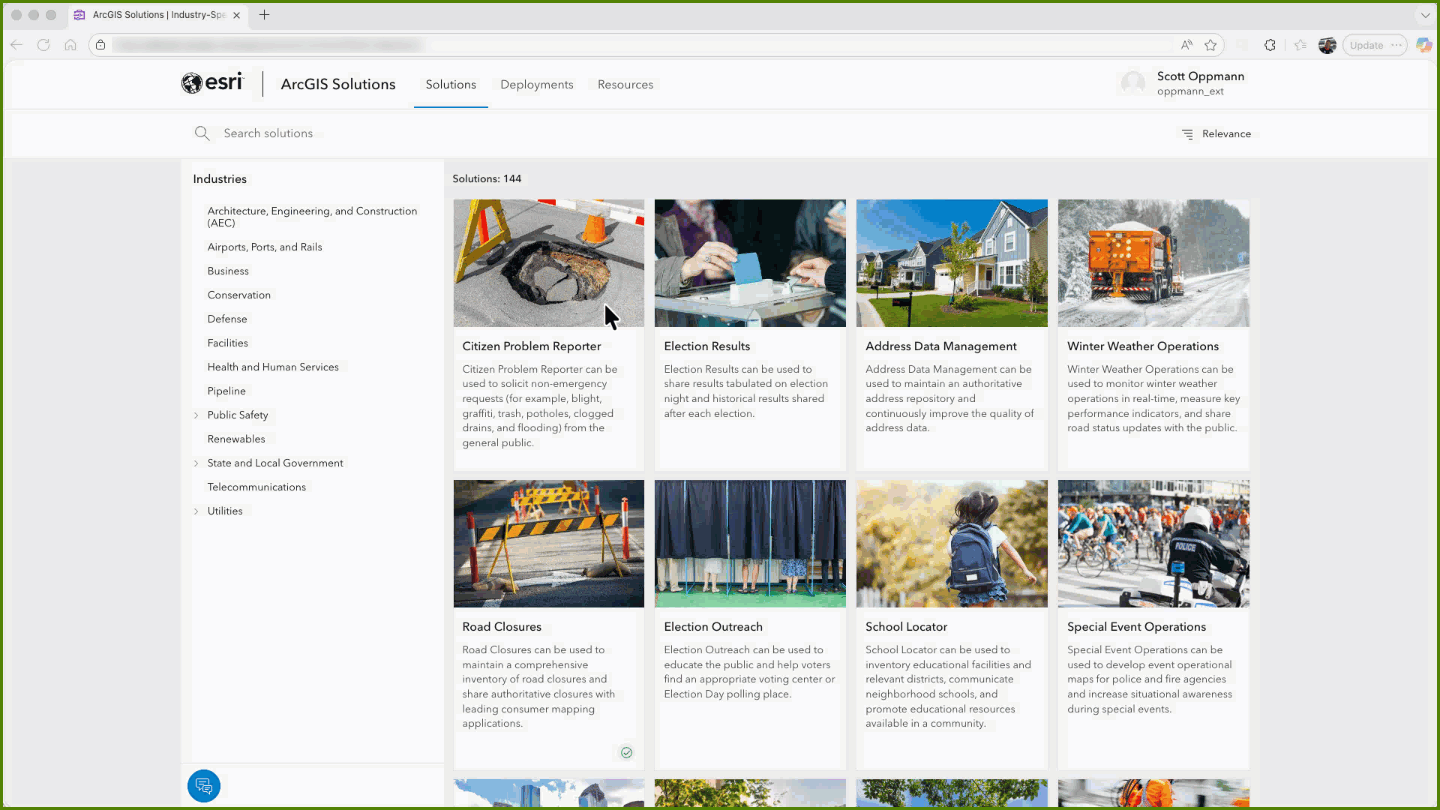Select the Utilities industry label
The image size is (1440, 810).
pos(225,511)
